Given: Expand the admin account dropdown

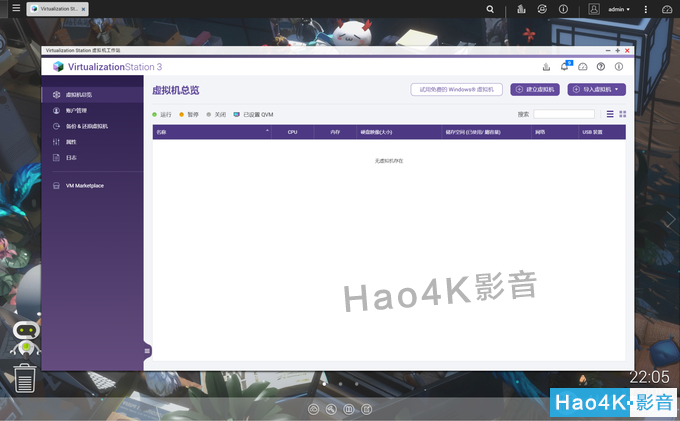Looking at the screenshot, I should coord(619,9).
